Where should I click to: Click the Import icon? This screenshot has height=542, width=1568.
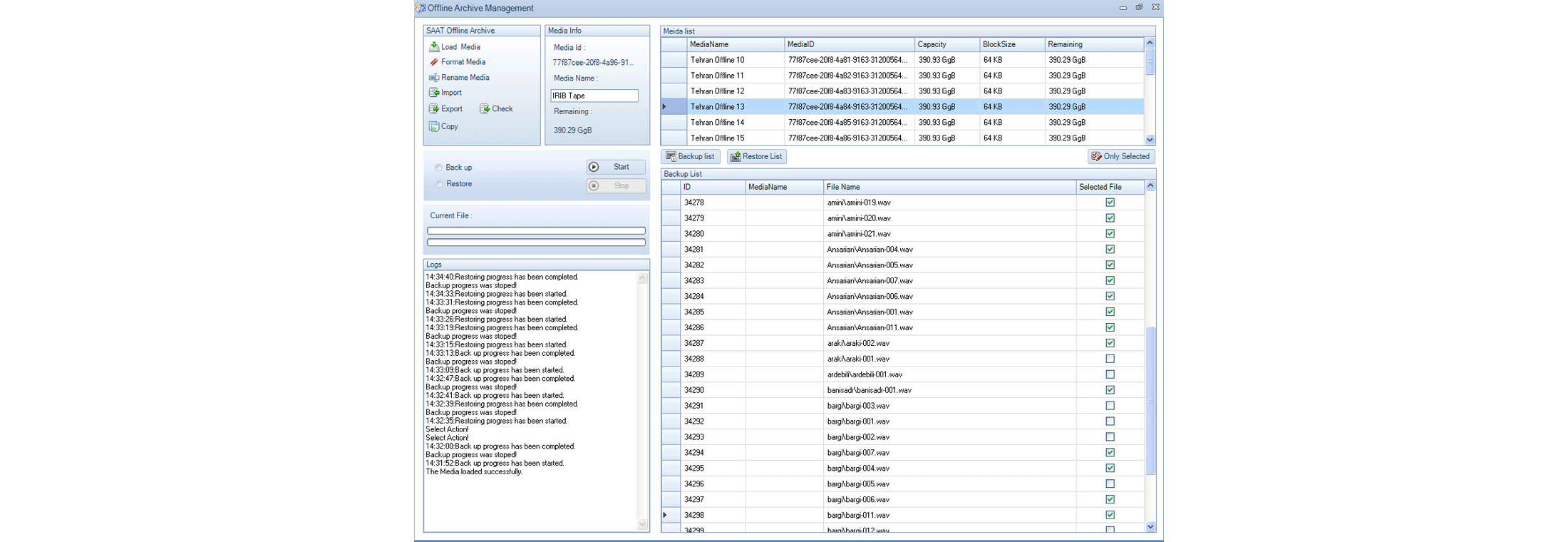click(x=433, y=93)
